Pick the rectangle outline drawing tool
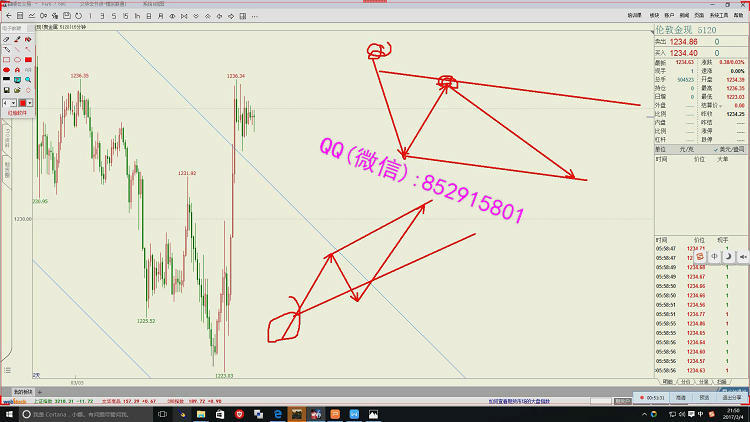The width and height of the screenshot is (750, 422). [6, 59]
